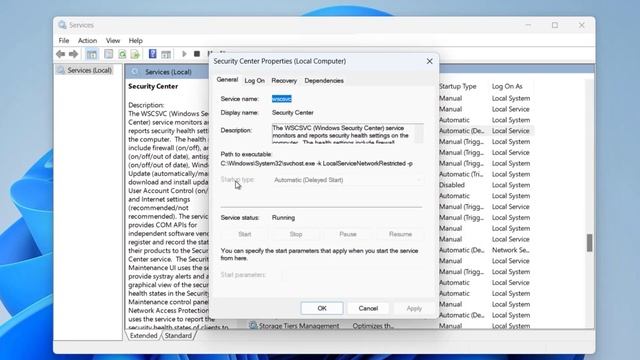Stop service using the toolbar square icon
The width and height of the screenshot is (640, 360).
coord(197,54)
